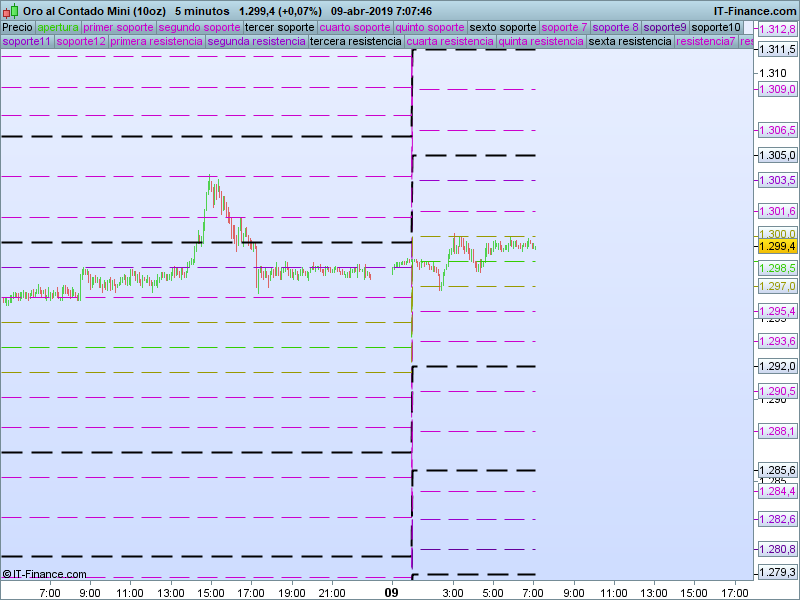Click the 'soporte10' legend label

point(716,27)
